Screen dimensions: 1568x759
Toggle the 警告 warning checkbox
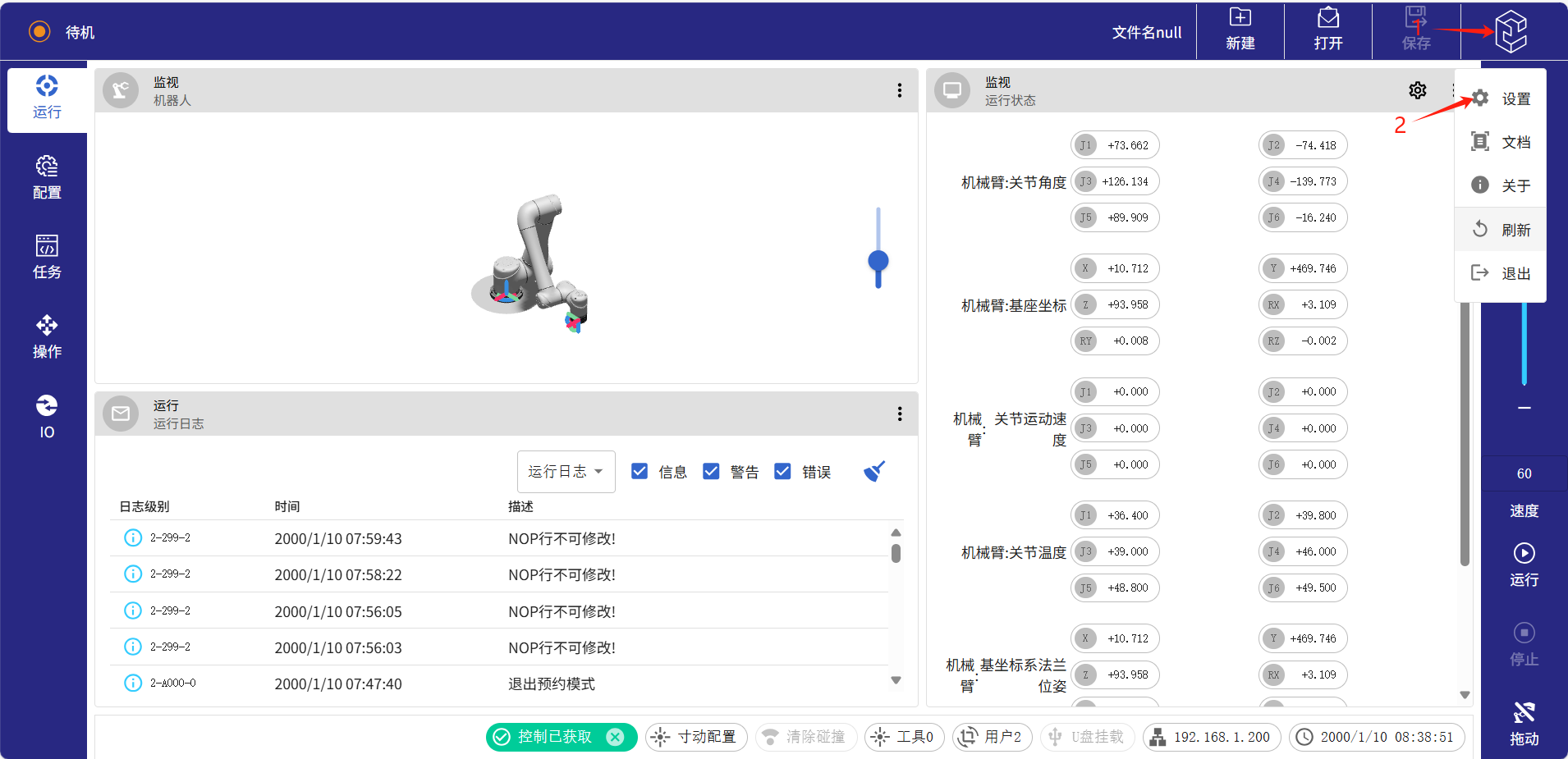tap(711, 471)
